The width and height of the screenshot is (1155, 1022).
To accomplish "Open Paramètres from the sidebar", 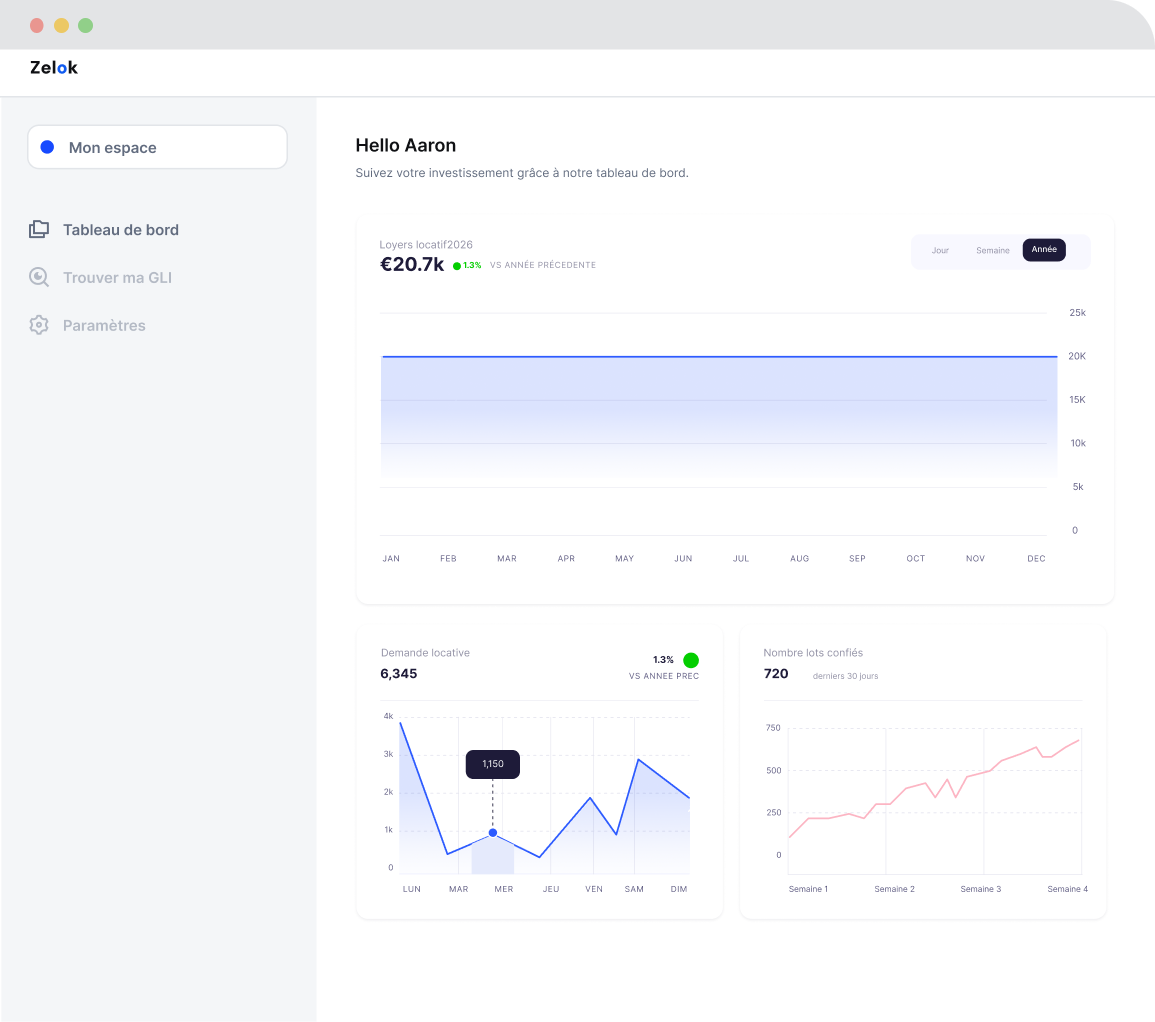I will pos(104,325).
